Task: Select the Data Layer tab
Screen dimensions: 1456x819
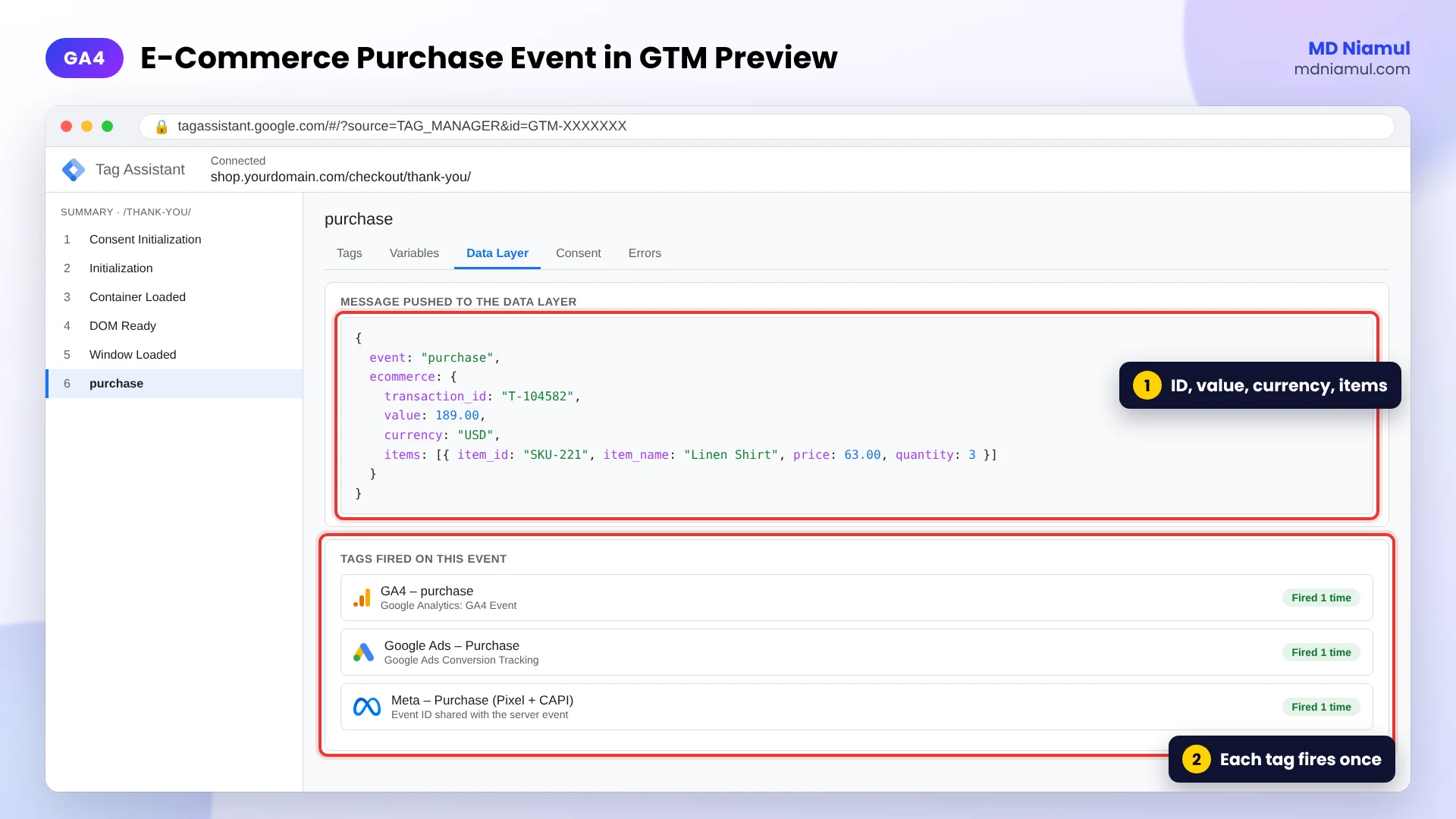Action: (x=497, y=253)
